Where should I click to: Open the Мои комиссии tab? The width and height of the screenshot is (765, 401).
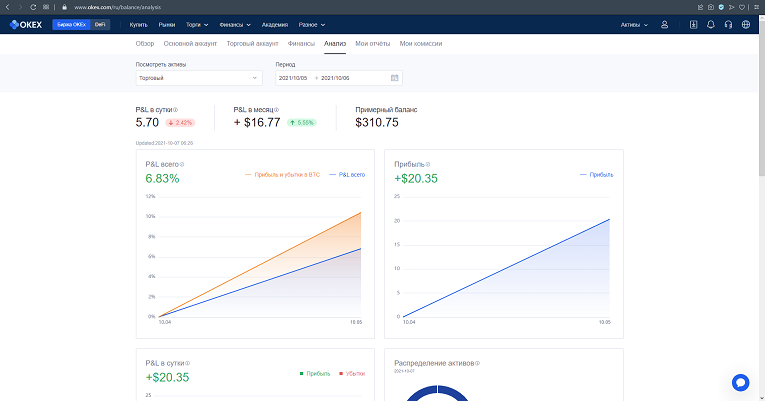421,43
